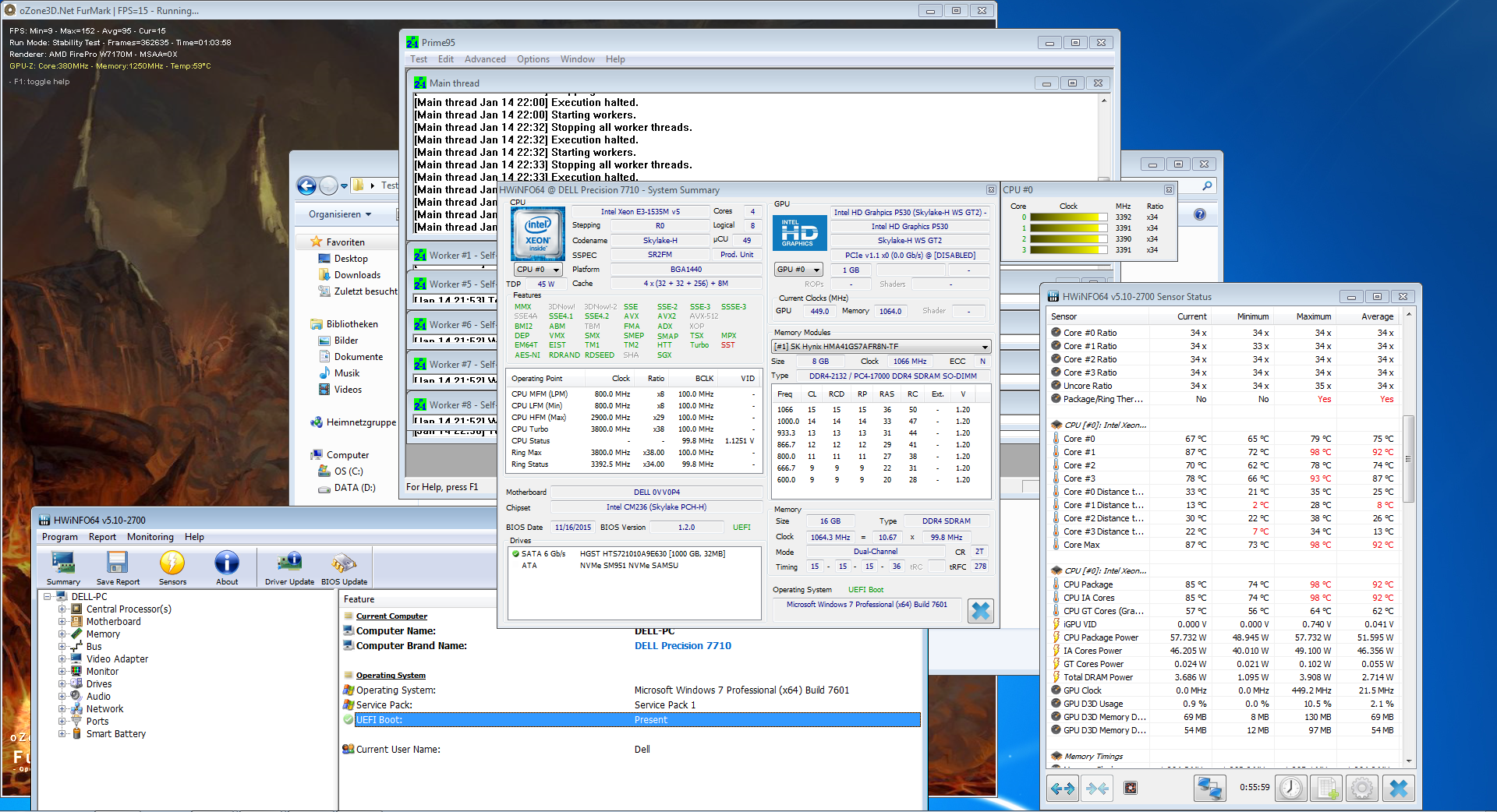This screenshot has height=812, width=1497.
Task: Expand the Video Adapter tree node
Action: tap(62, 659)
